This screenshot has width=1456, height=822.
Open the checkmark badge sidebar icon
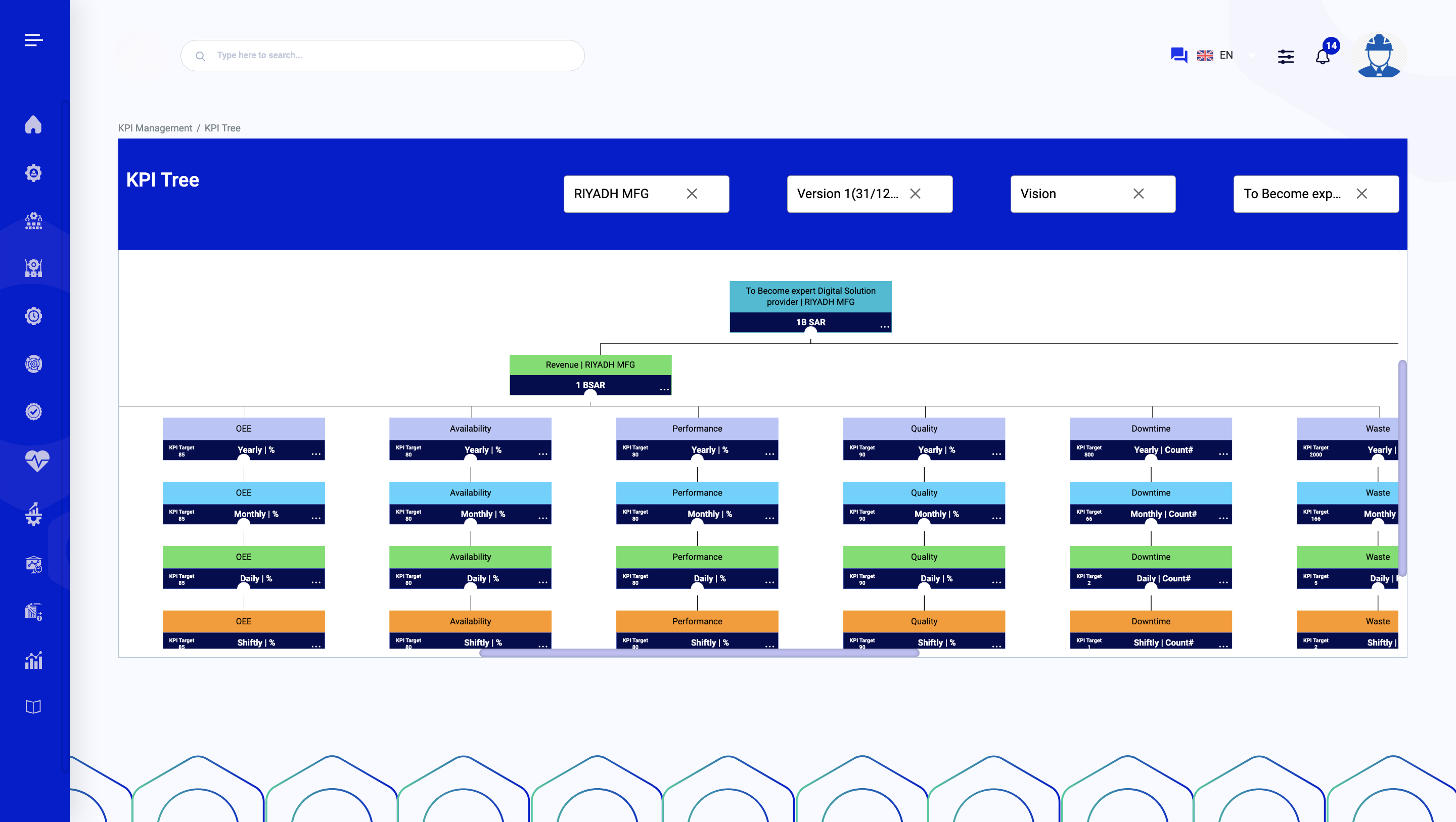coord(33,412)
